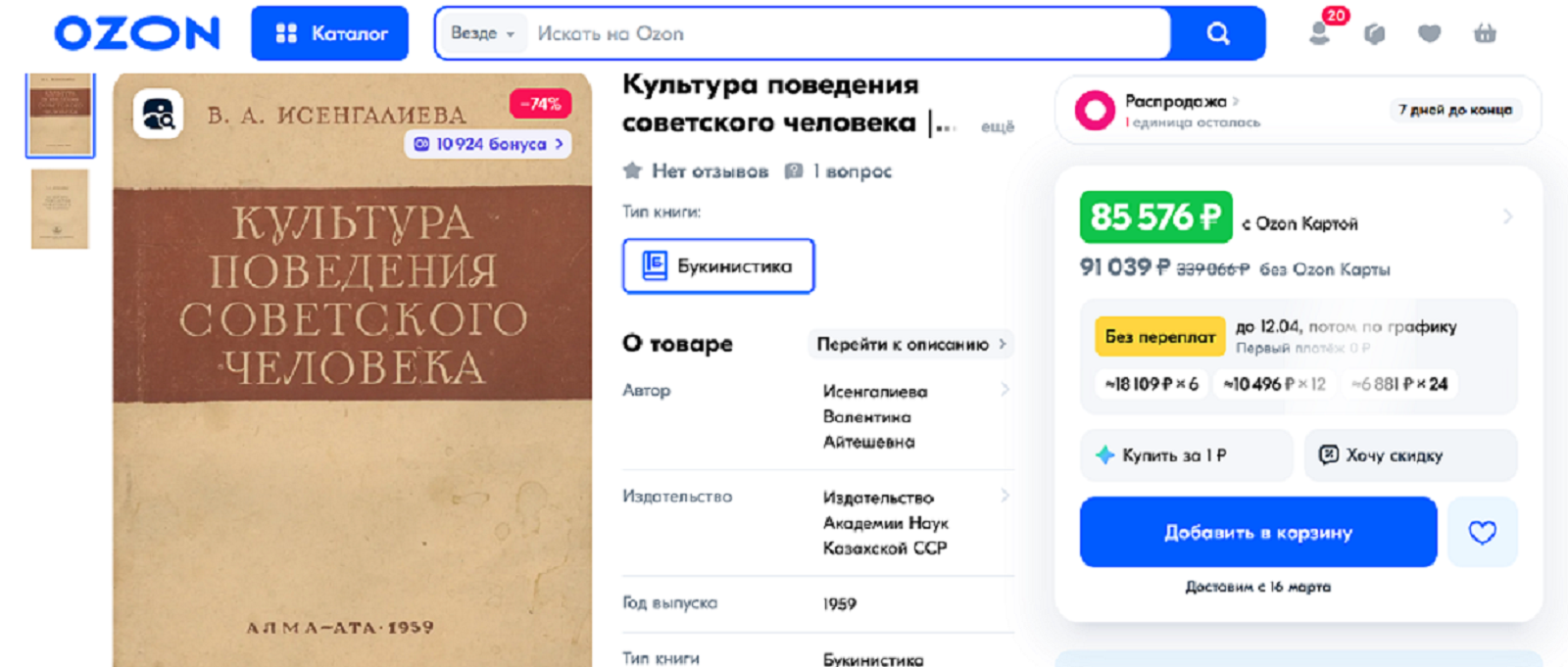Viewport: 1568px width, 667px height.
Task: Select installment ~18 109 ₽ × 6
Action: click(1151, 384)
